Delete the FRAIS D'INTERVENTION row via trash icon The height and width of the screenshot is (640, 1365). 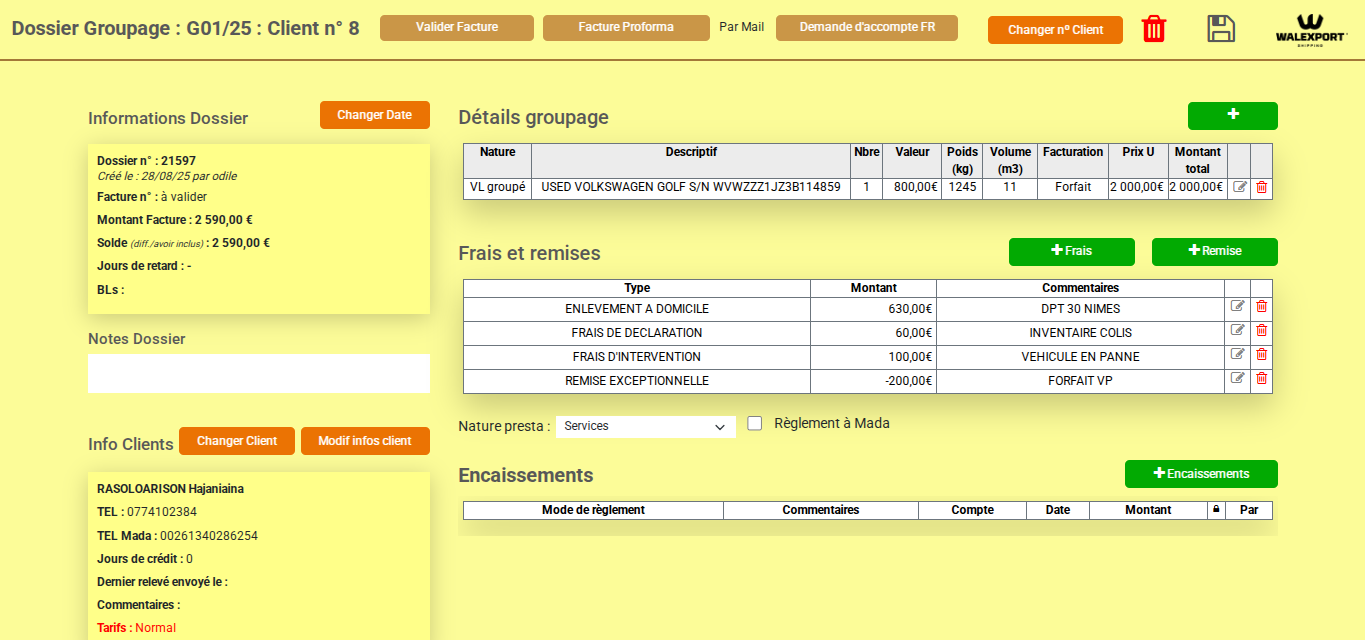tap(1260, 356)
